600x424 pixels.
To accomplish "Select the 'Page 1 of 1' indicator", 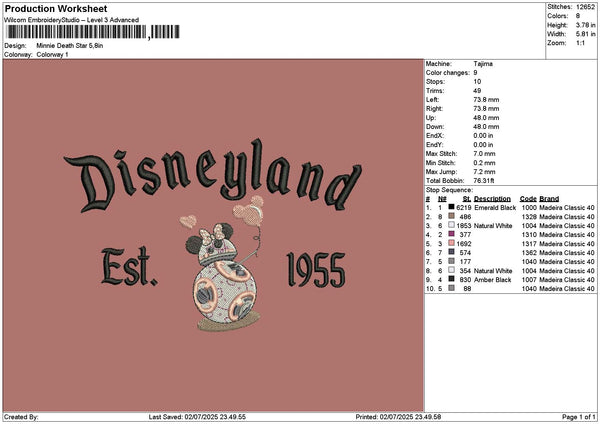I will point(579,417).
